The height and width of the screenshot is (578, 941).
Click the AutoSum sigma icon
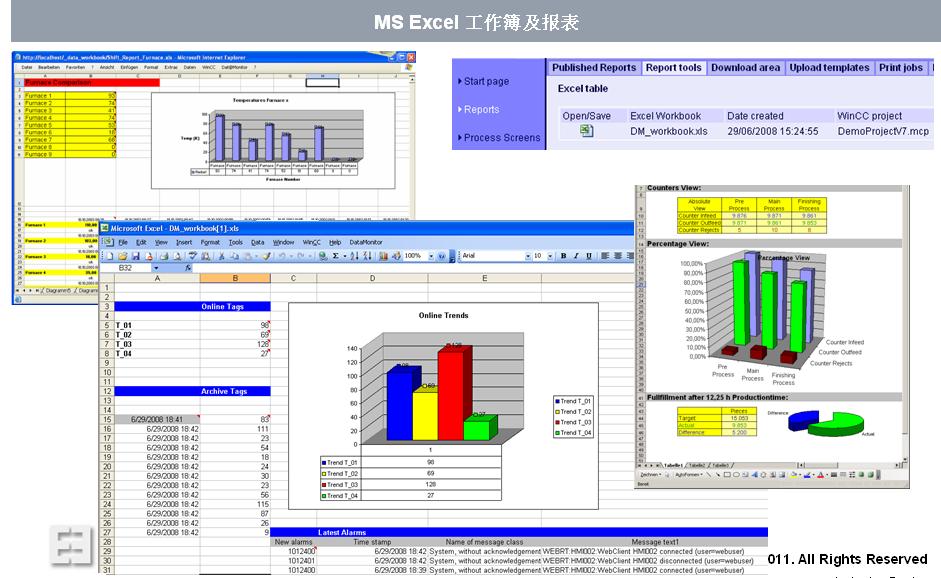[335, 256]
